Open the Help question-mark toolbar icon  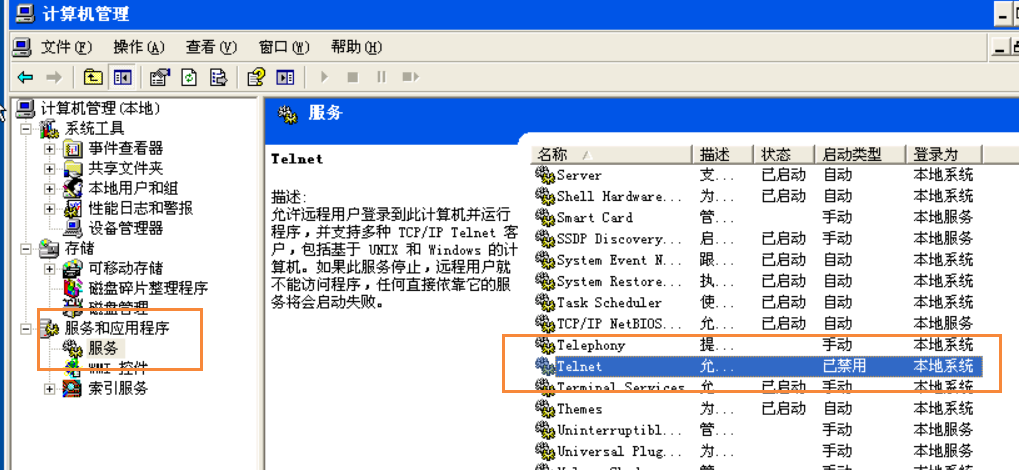tap(257, 77)
